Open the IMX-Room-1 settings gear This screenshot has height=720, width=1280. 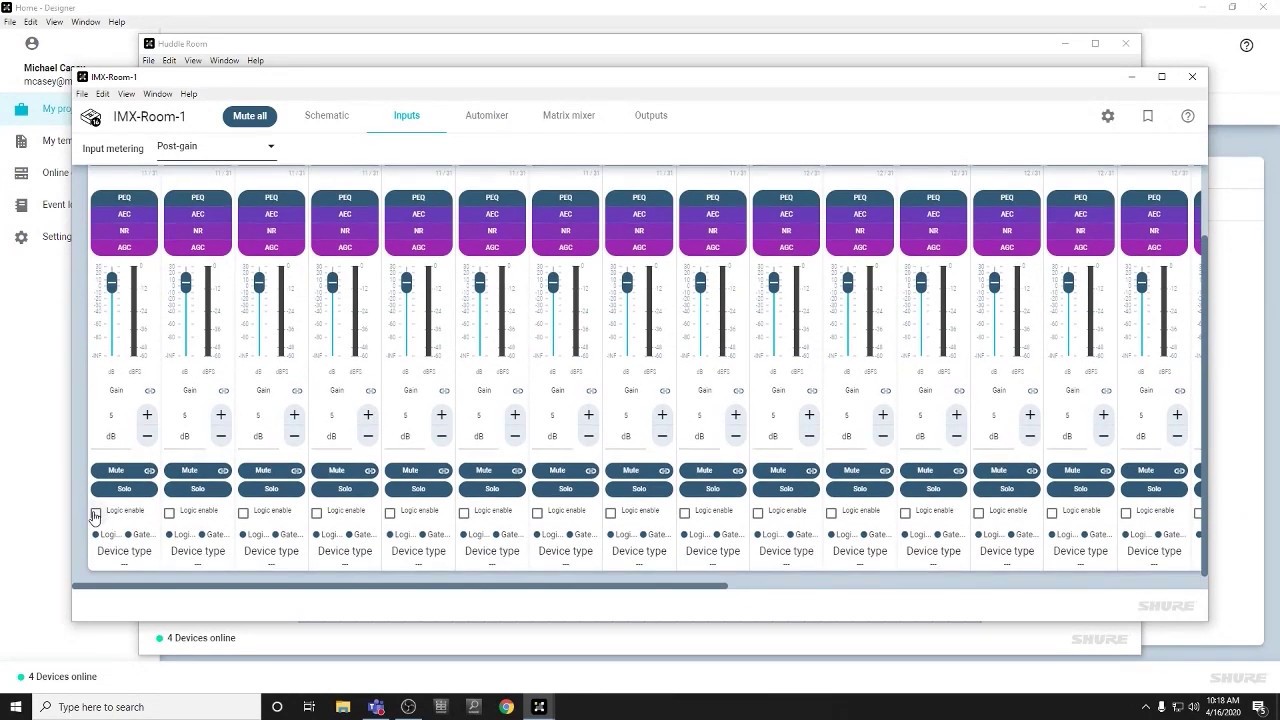pyautogui.click(x=1108, y=116)
